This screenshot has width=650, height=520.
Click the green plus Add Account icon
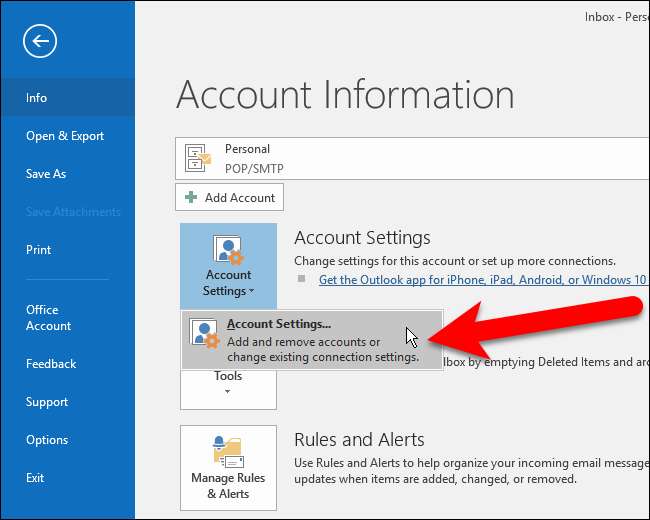click(x=191, y=198)
